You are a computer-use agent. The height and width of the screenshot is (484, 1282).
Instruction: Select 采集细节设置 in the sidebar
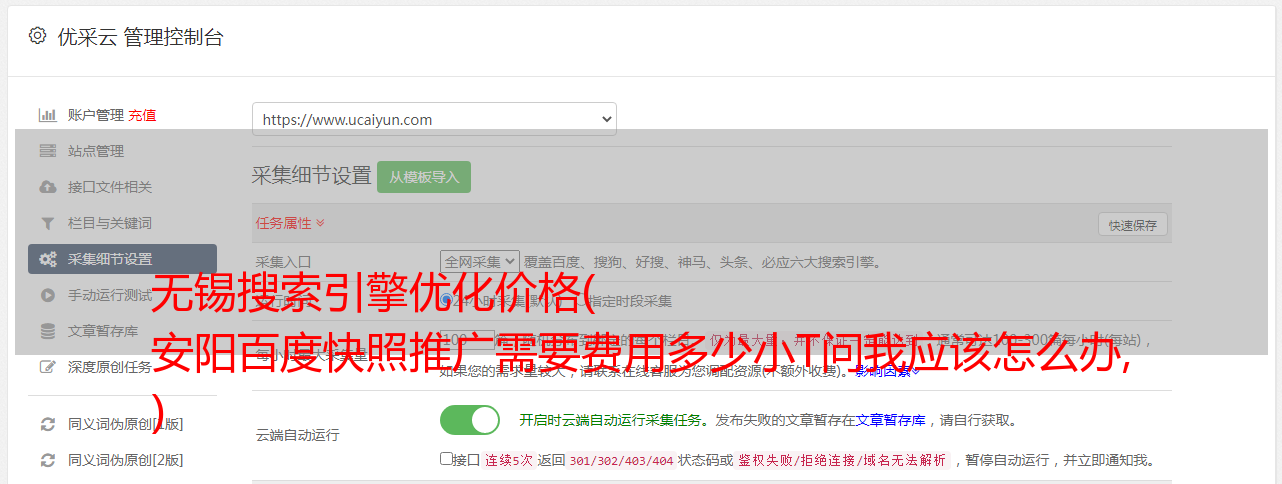pyautogui.click(x=122, y=259)
